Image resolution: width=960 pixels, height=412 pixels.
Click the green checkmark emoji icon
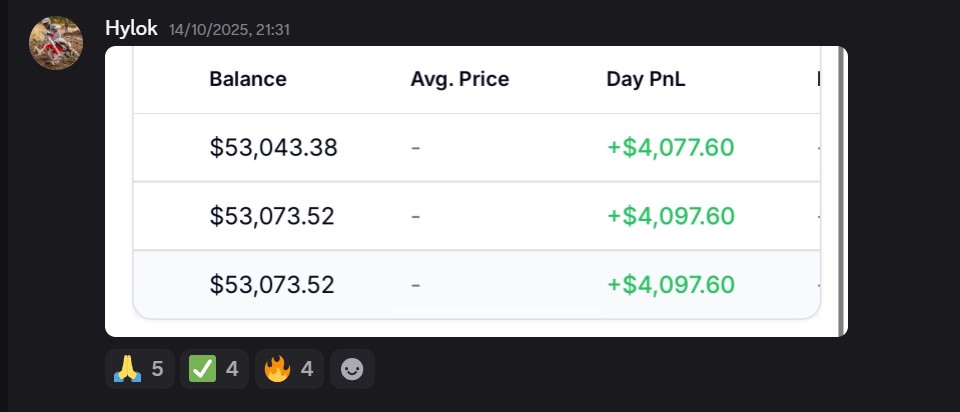pos(202,369)
